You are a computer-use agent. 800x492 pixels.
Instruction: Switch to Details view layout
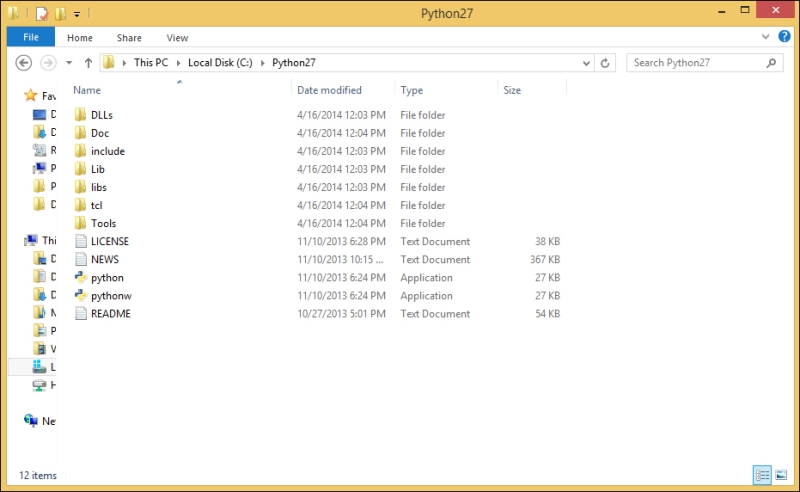point(762,475)
